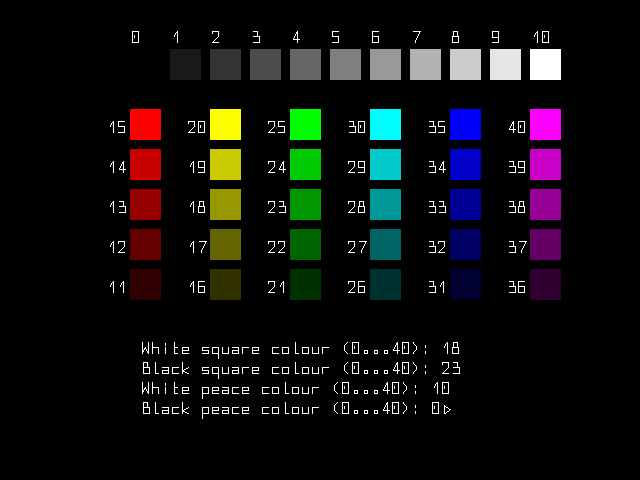Click the olive swatch numbered 18

(225, 205)
